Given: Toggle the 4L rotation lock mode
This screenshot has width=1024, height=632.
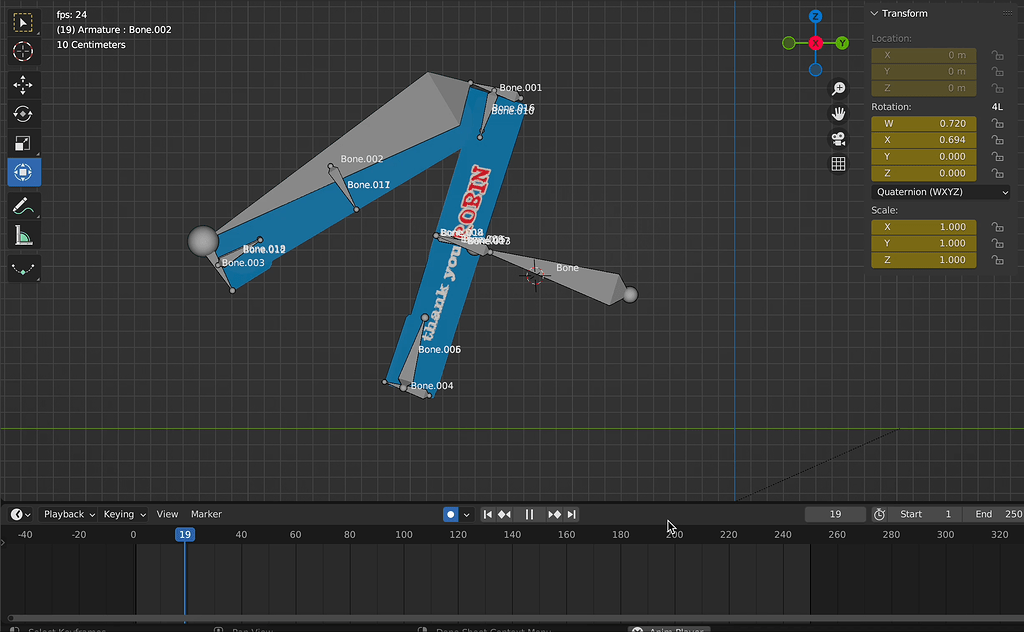Looking at the screenshot, I should [x=997, y=106].
